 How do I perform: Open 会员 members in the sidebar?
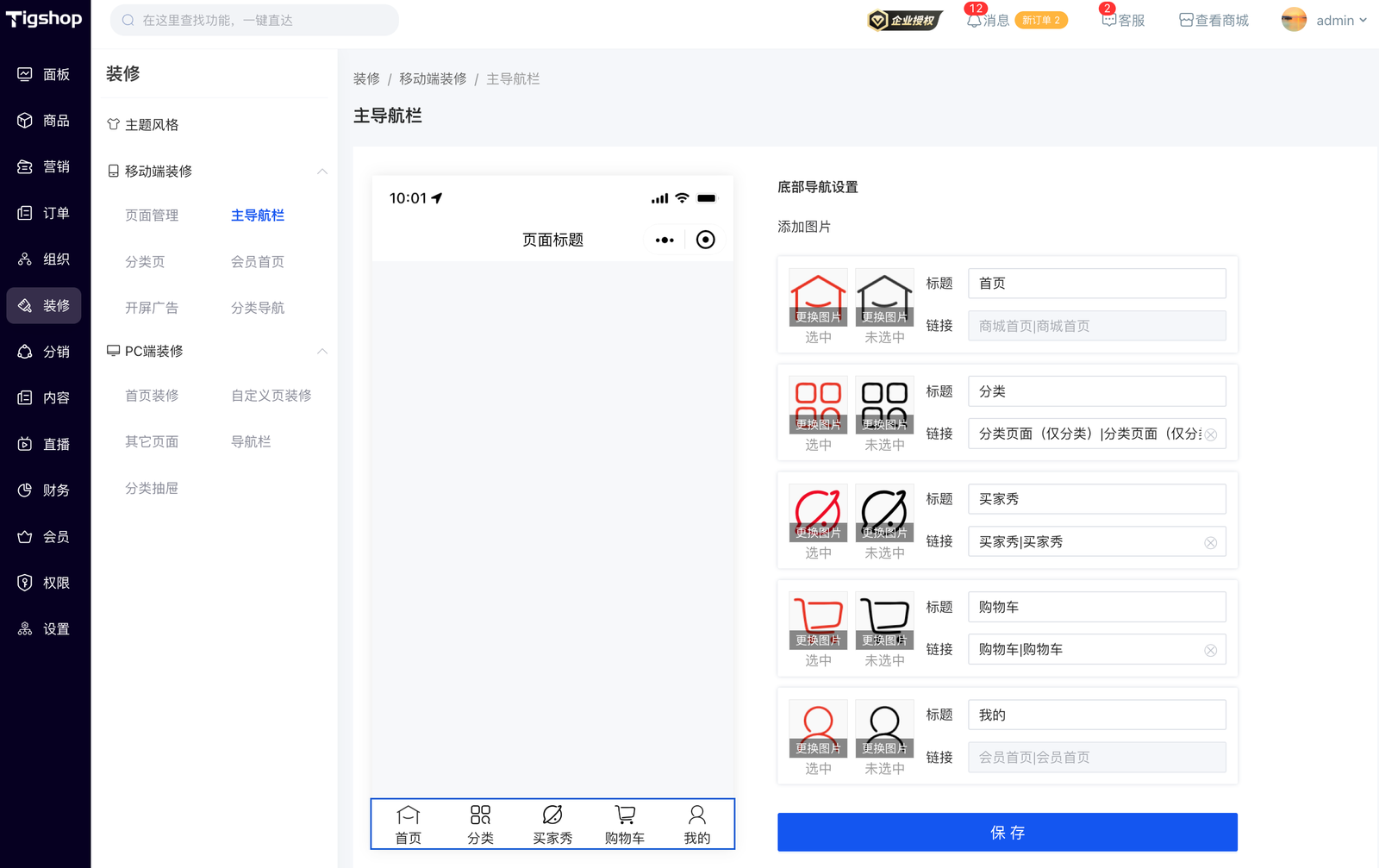(x=44, y=536)
